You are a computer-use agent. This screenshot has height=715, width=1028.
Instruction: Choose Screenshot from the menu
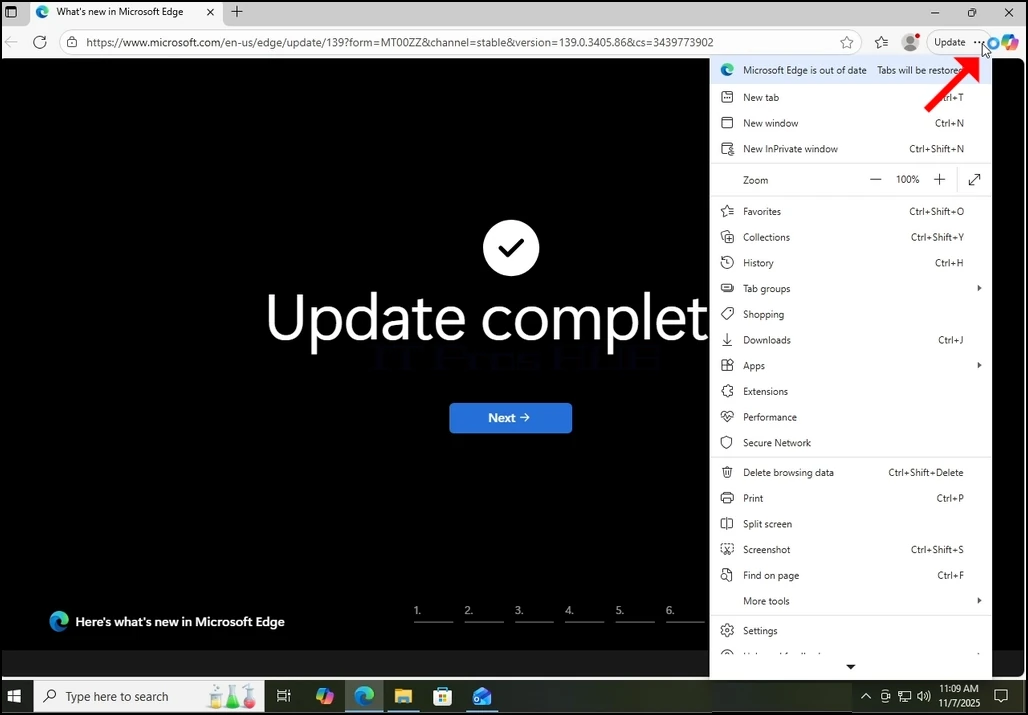click(x=850, y=549)
